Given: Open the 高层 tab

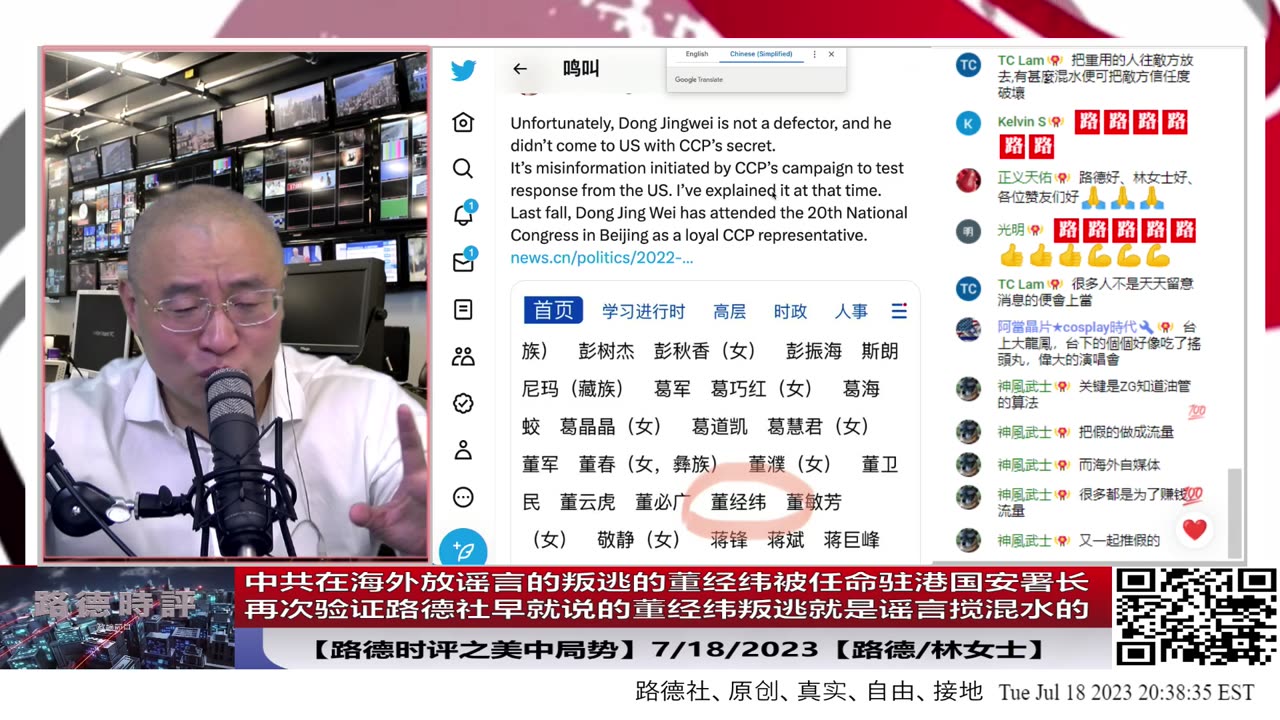Looking at the screenshot, I should (x=729, y=311).
